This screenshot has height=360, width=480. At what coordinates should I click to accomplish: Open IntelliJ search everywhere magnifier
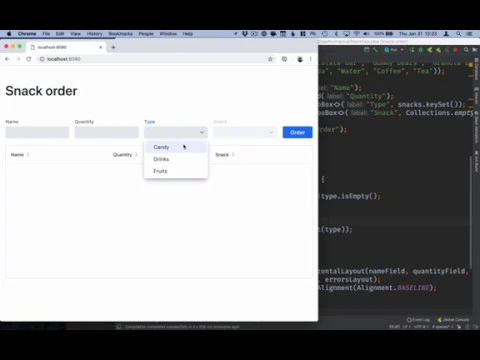pyautogui.click(x=466, y=50)
